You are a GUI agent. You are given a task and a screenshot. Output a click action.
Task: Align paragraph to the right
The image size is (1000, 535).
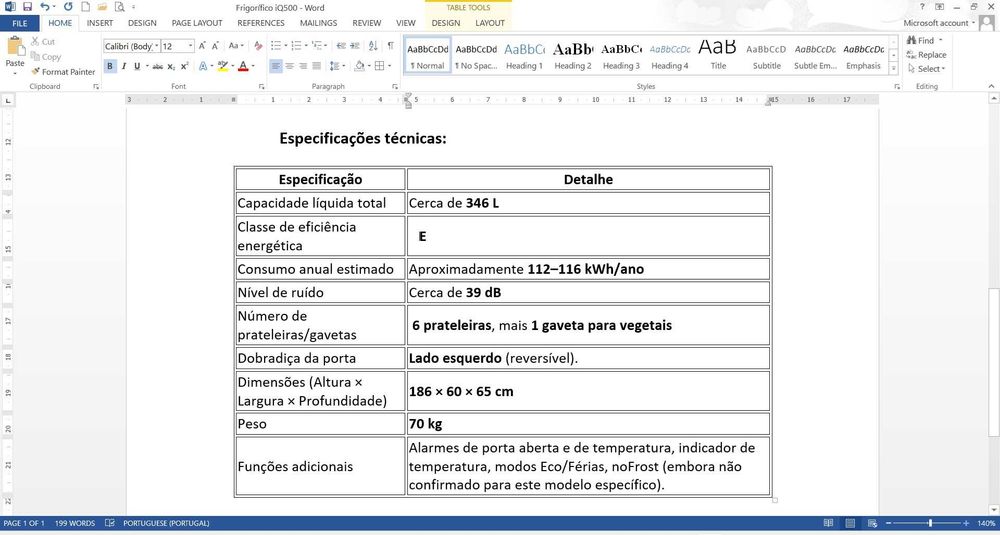coord(303,66)
